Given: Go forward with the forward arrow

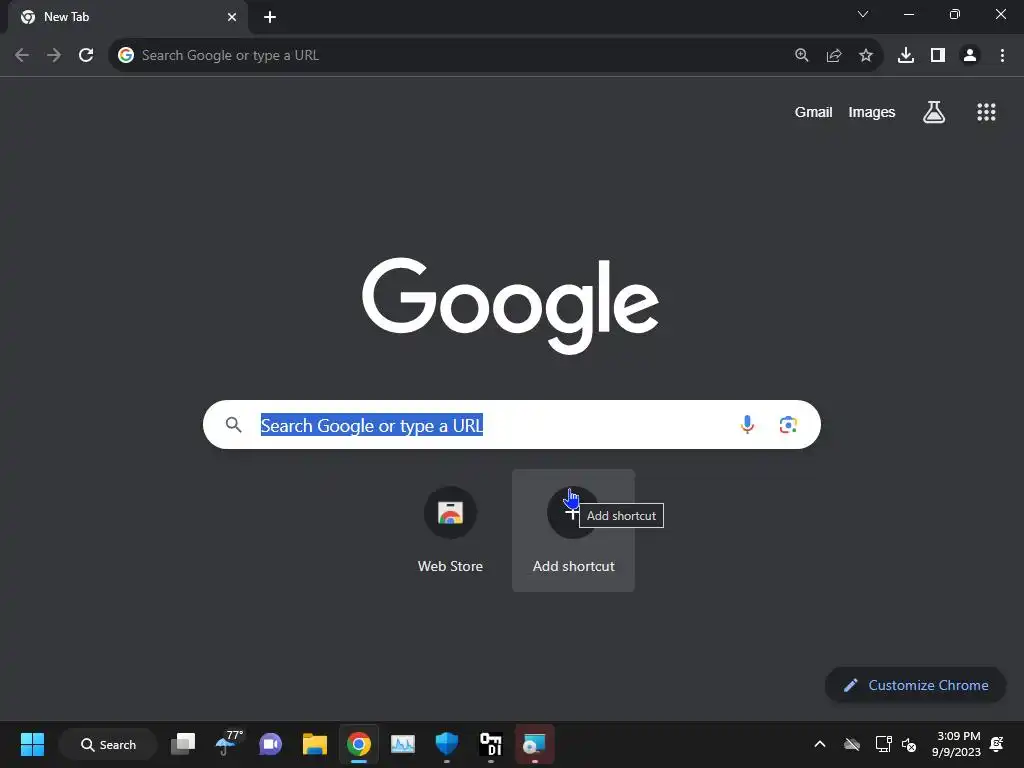Looking at the screenshot, I should point(54,56).
